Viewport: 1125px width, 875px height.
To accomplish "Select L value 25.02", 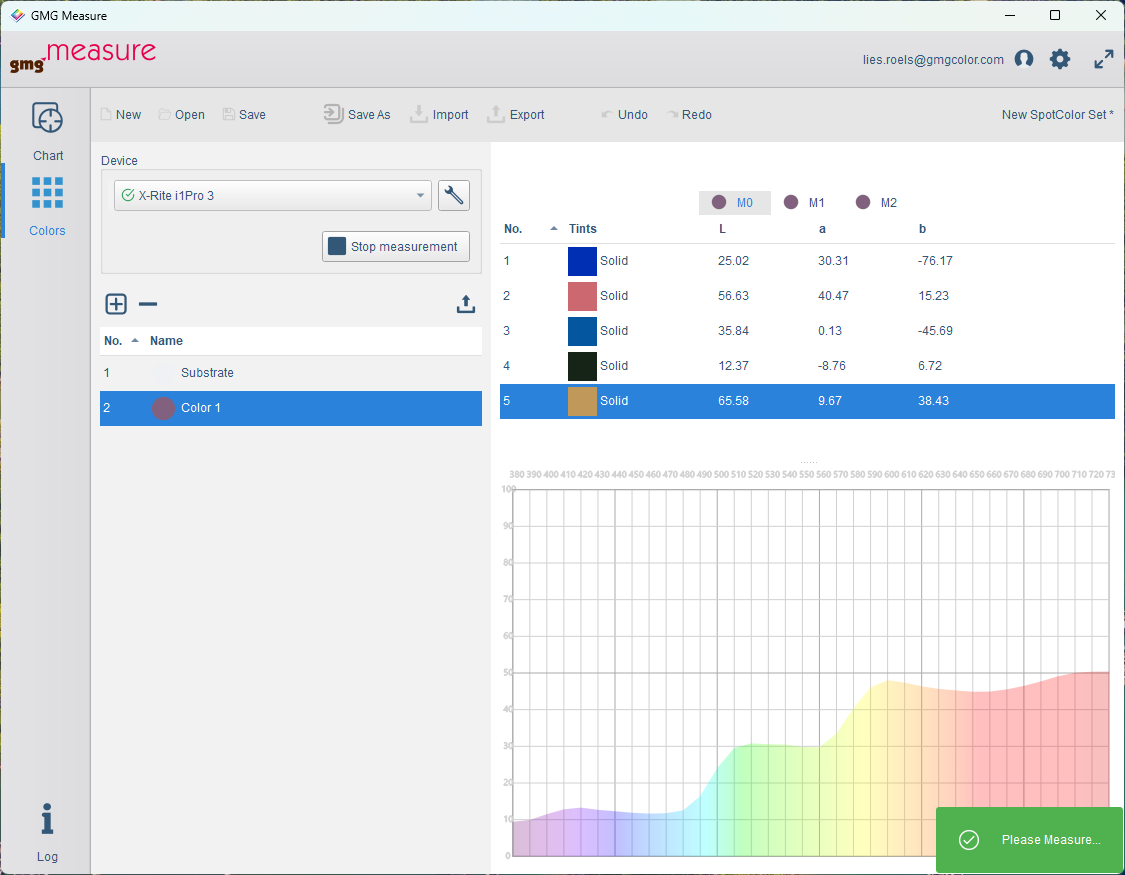I will point(733,261).
